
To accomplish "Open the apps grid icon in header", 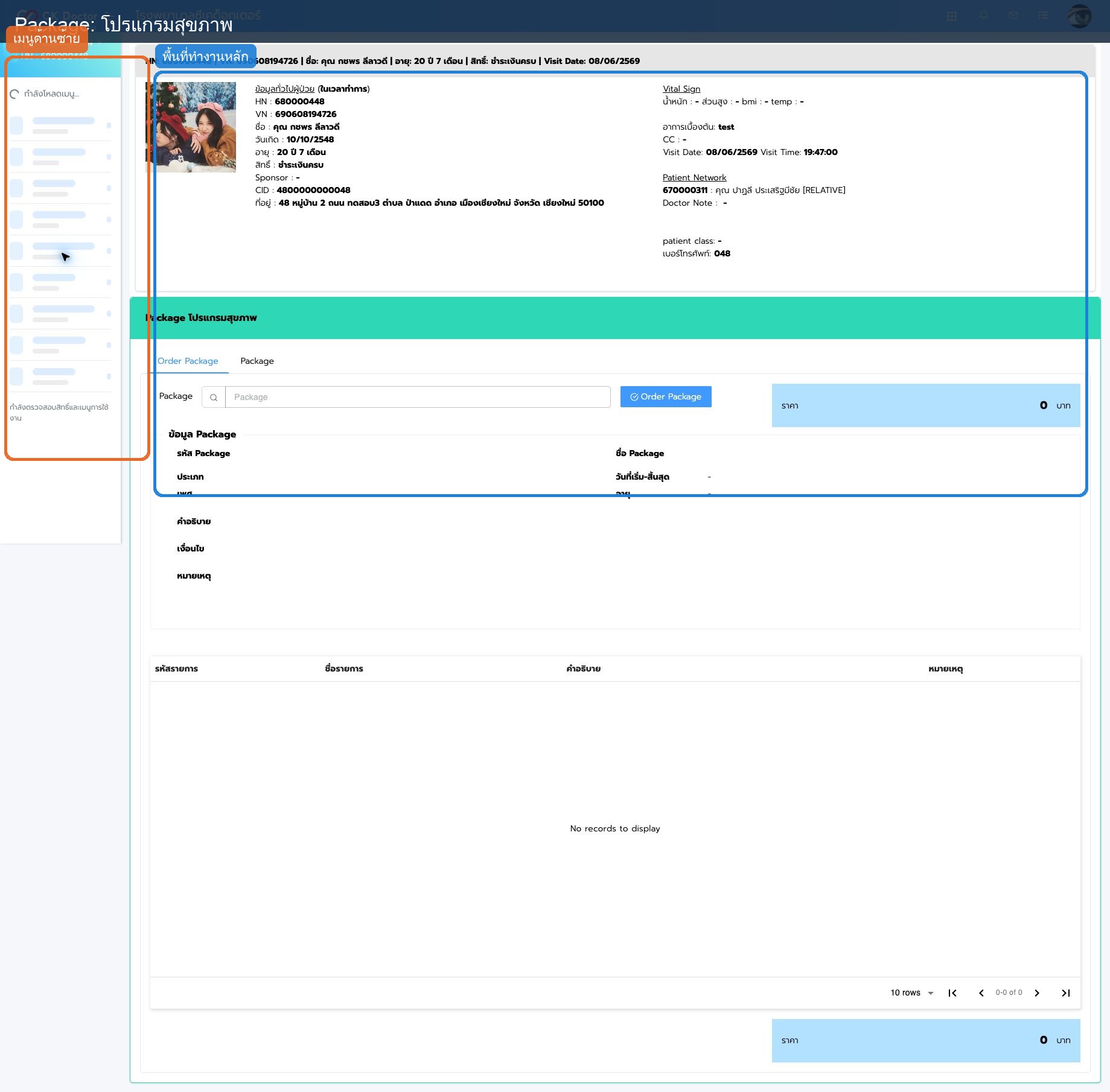I will [x=952, y=16].
